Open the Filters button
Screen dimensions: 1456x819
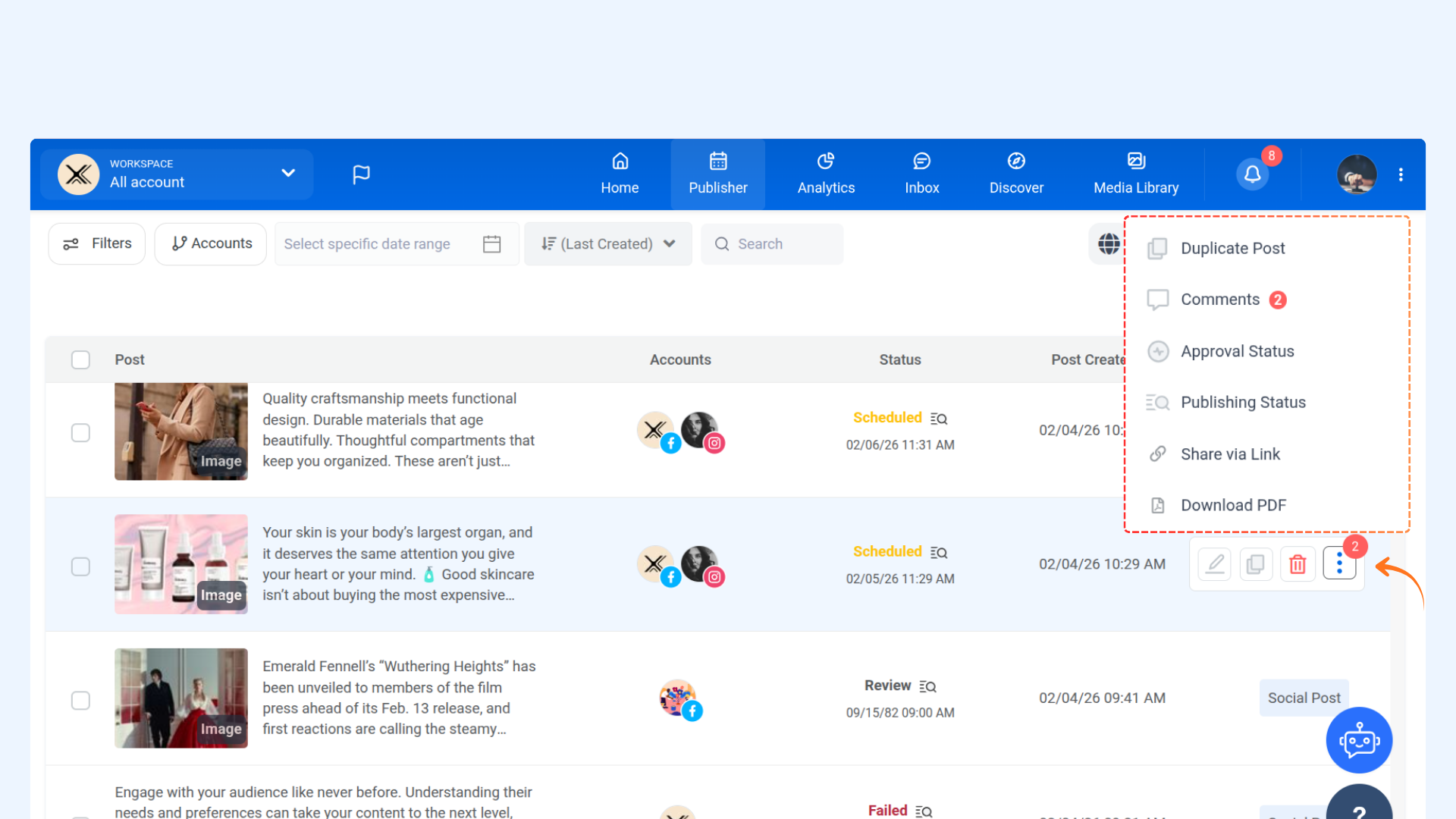coord(97,243)
